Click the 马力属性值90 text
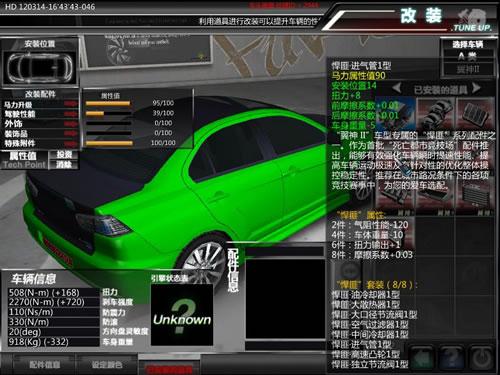The height and width of the screenshot is (375, 500). 358,76
